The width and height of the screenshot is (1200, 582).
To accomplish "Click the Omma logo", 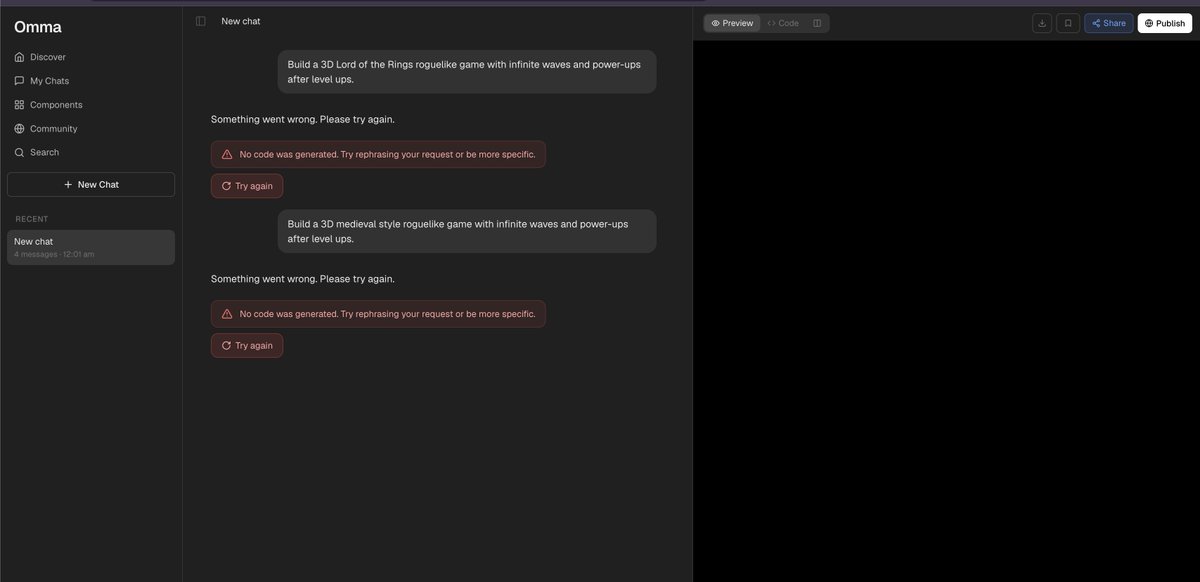I will point(38,27).
